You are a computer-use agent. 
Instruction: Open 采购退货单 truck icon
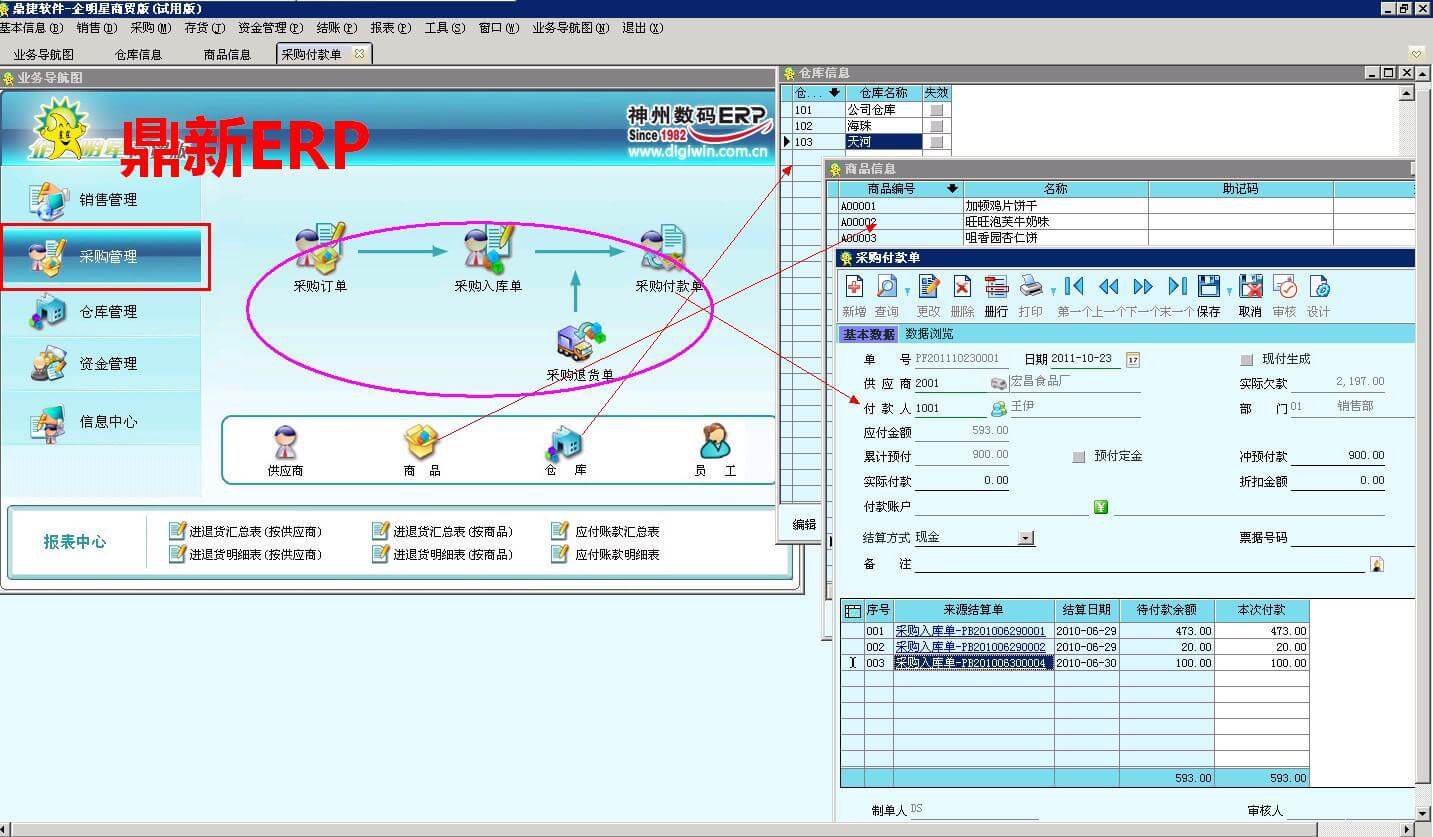581,340
